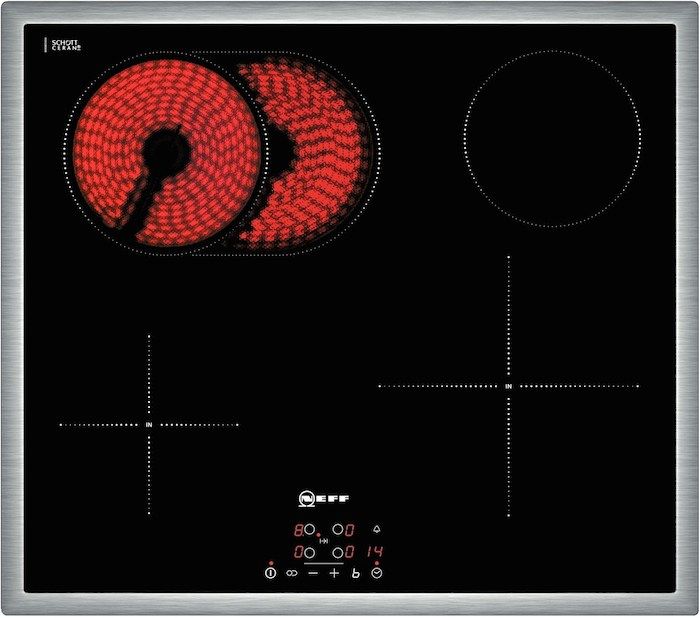700x618 pixels.
Task: Tap the timer display showing 14
Action: 377,552
